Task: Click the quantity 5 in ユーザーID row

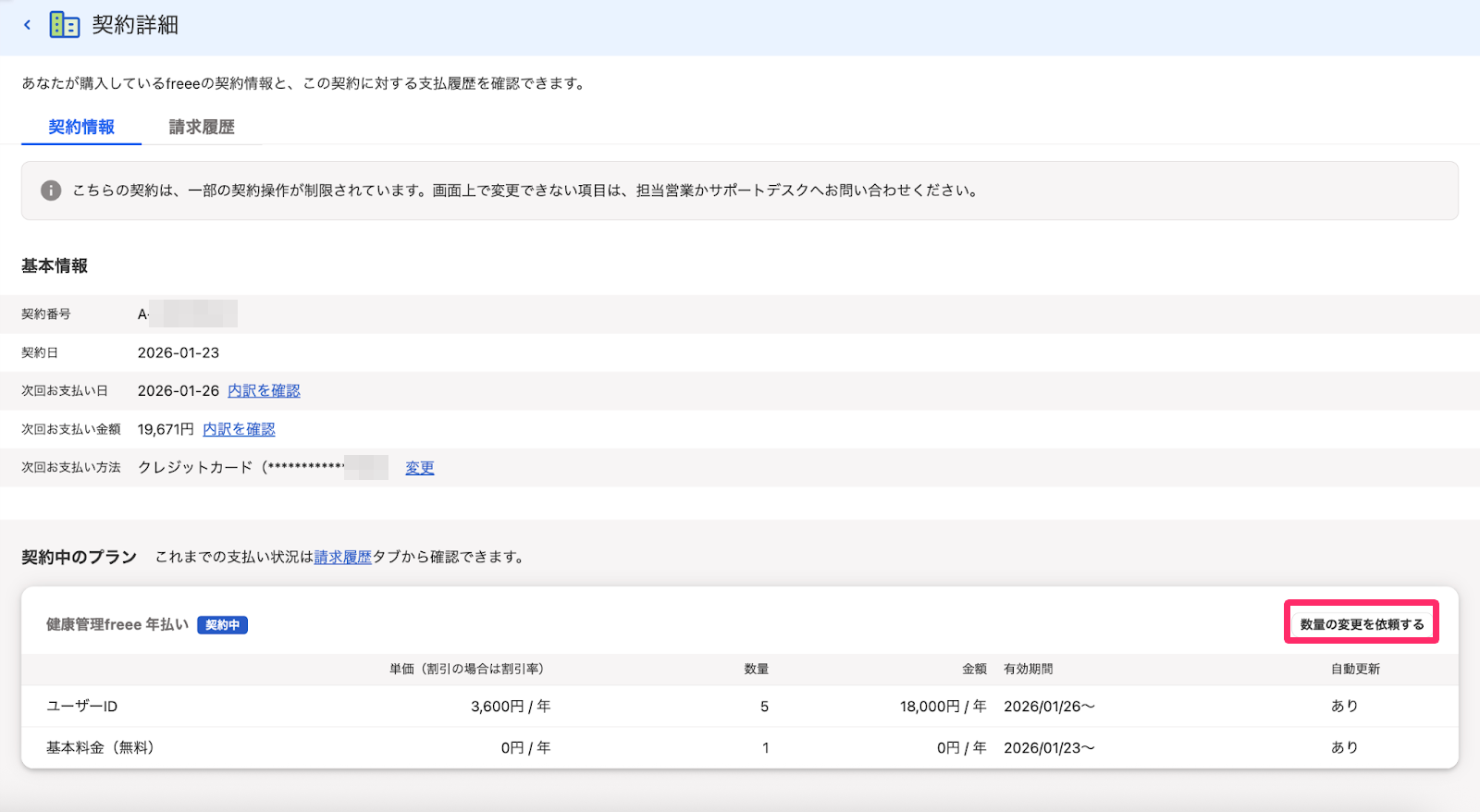Action: (x=764, y=707)
